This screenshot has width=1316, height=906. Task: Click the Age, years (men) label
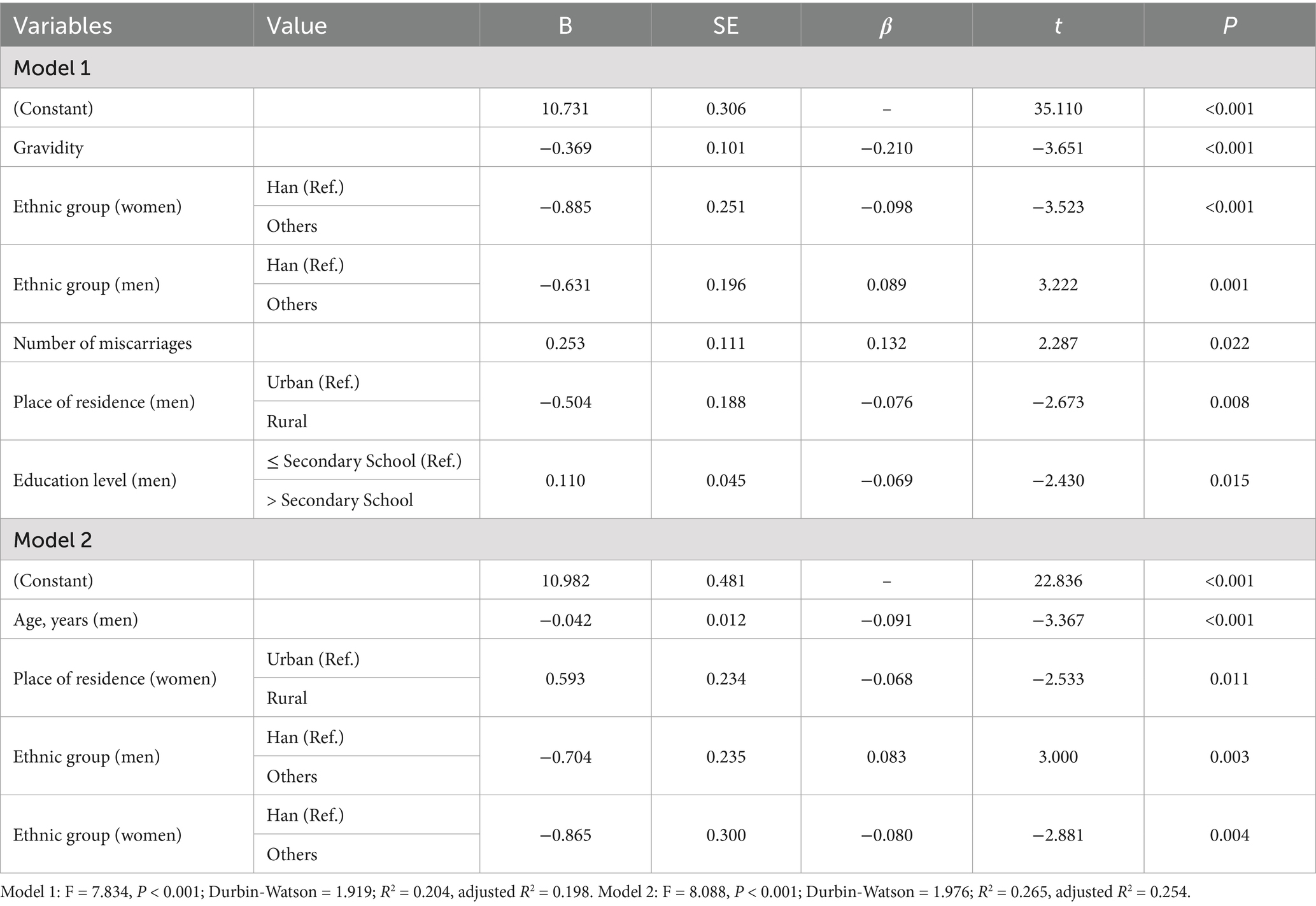[76, 619]
